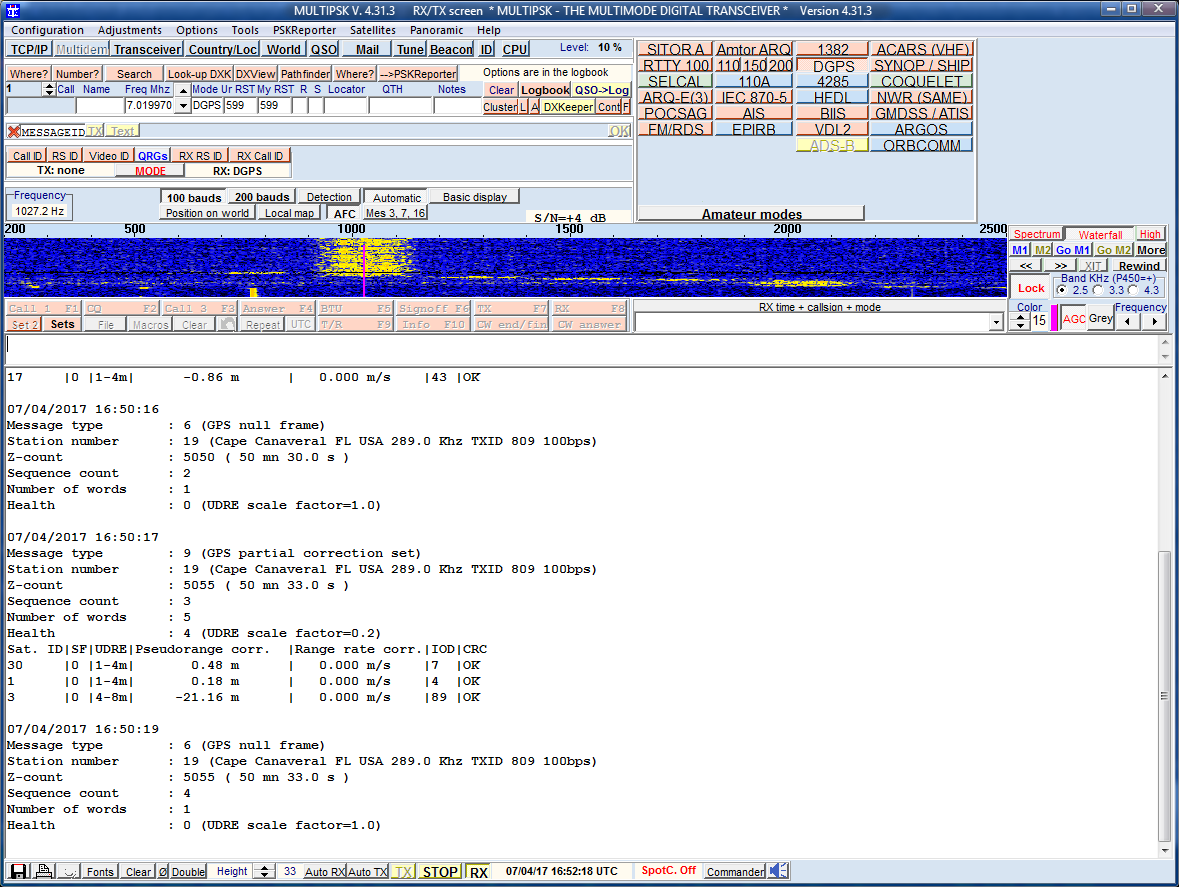1179x887 pixels.
Task: Click the save floppy disk icon
Action: click(x=19, y=871)
